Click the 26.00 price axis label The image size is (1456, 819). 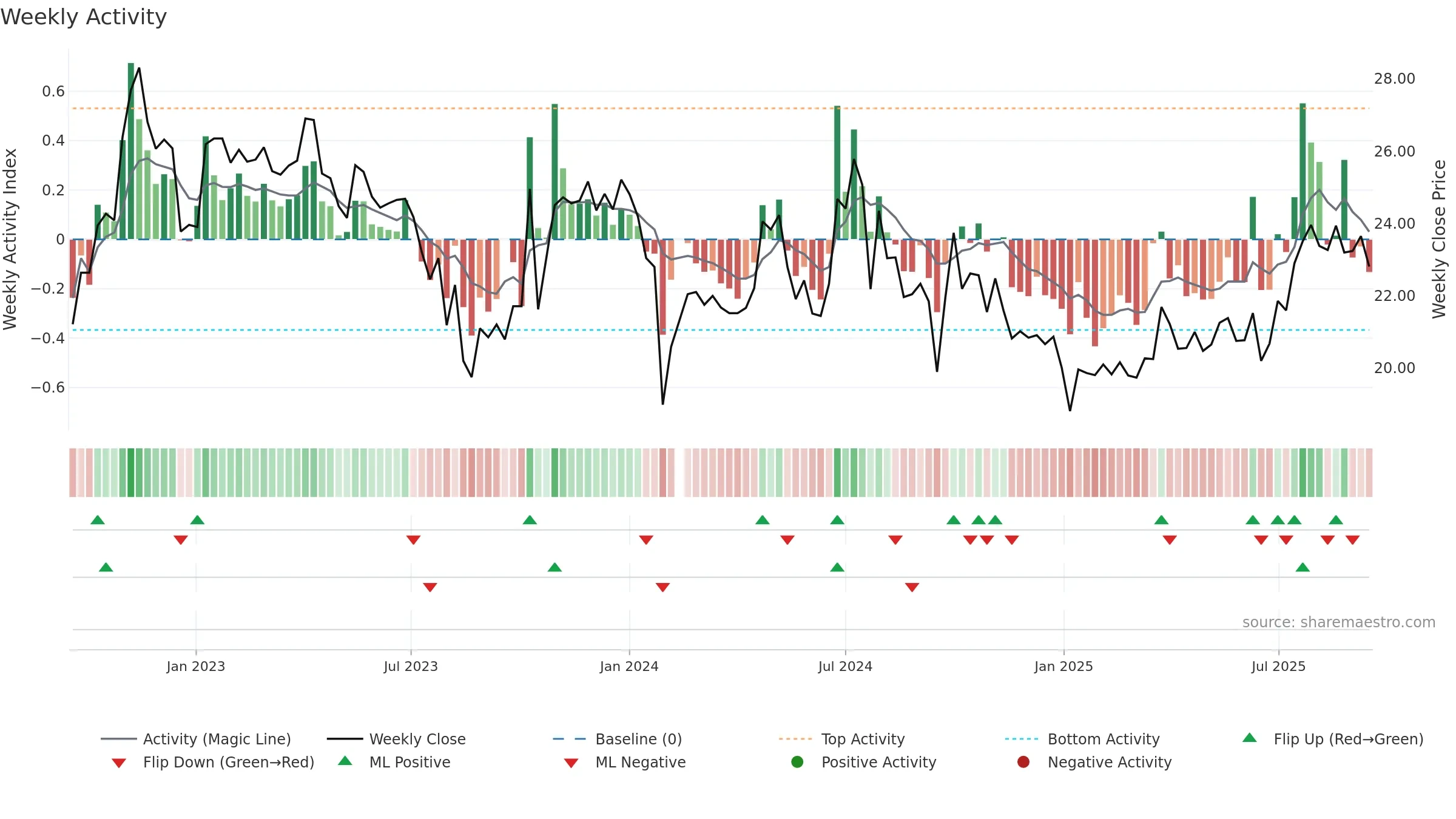point(1394,151)
